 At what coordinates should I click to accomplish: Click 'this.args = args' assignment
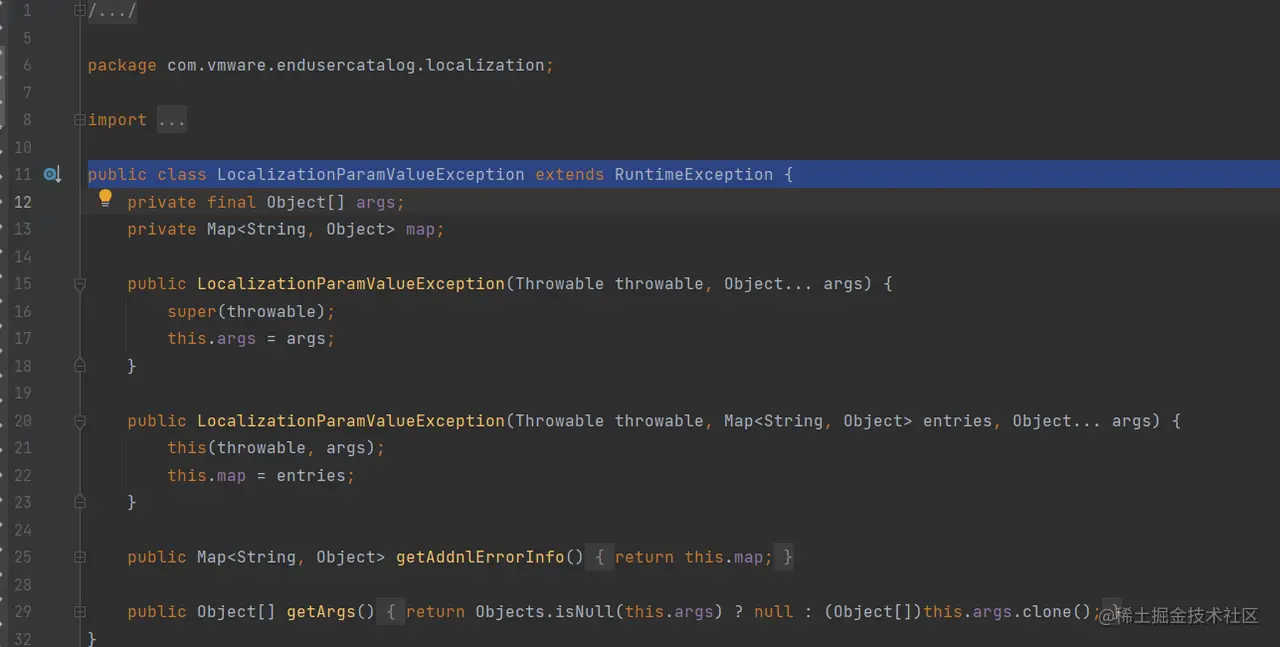click(x=246, y=339)
